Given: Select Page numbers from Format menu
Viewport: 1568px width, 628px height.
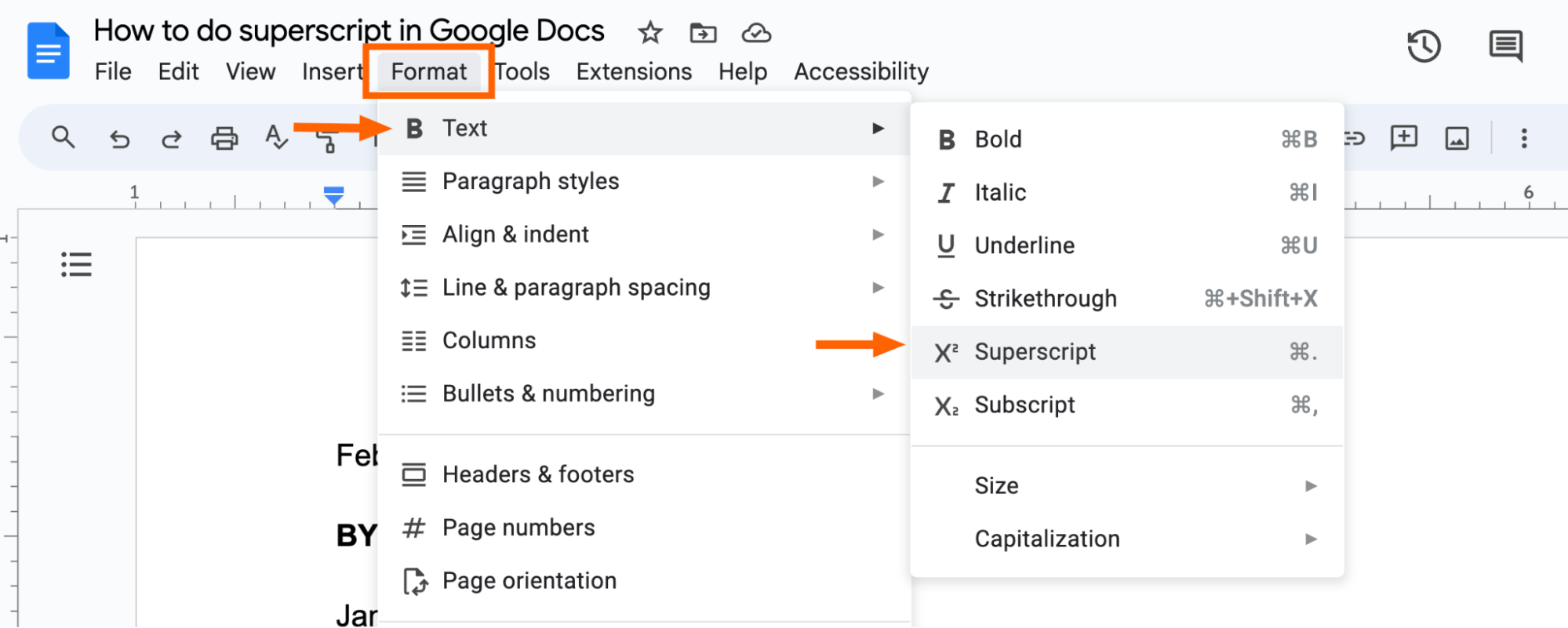Looking at the screenshot, I should tap(518, 528).
